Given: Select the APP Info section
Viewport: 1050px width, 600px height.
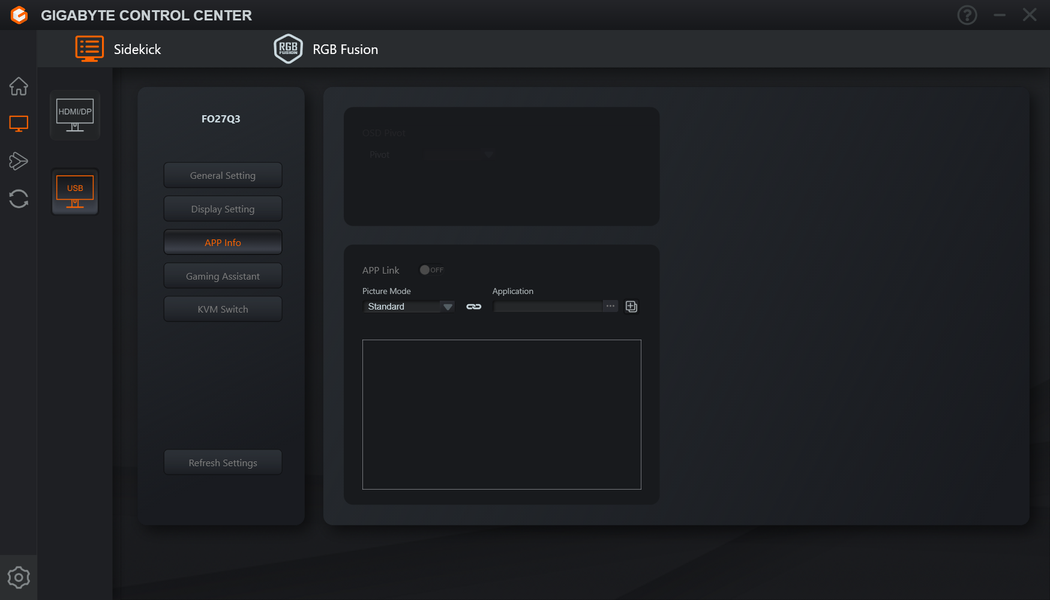Looking at the screenshot, I should point(222,242).
